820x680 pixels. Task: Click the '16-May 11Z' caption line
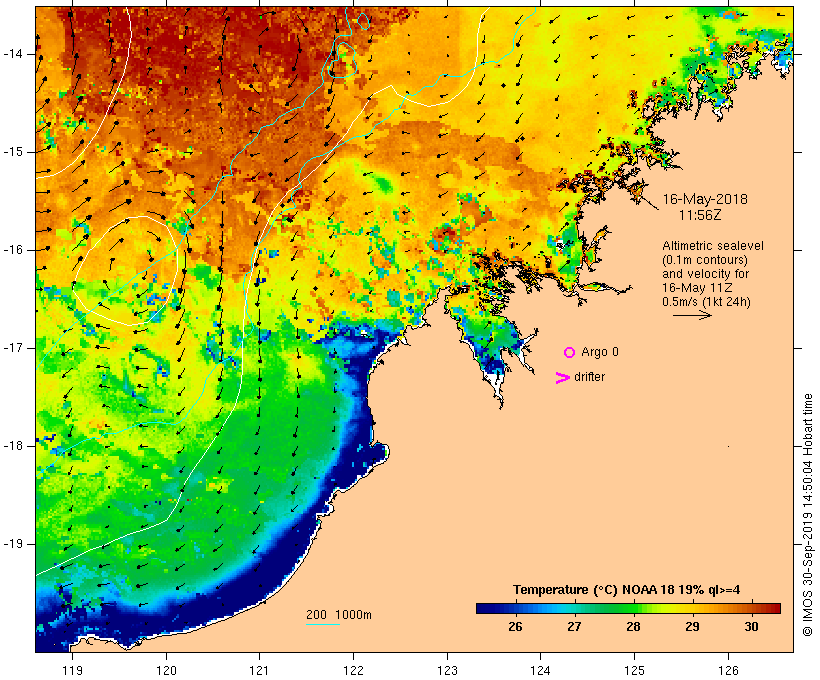697,288
